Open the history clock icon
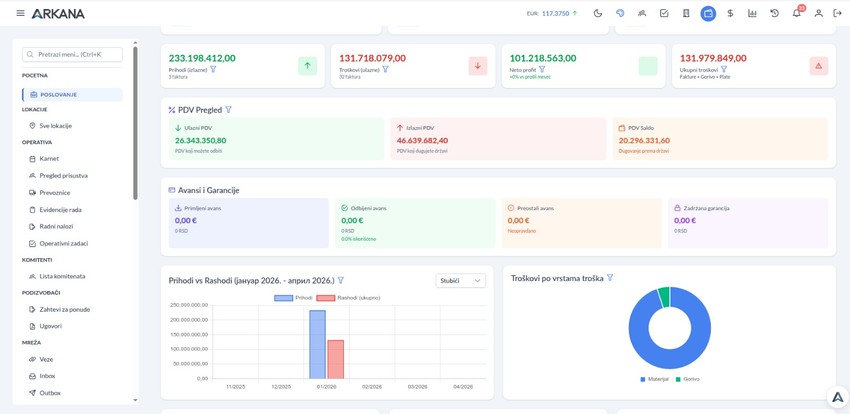850x414 pixels. (x=774, y=13)
